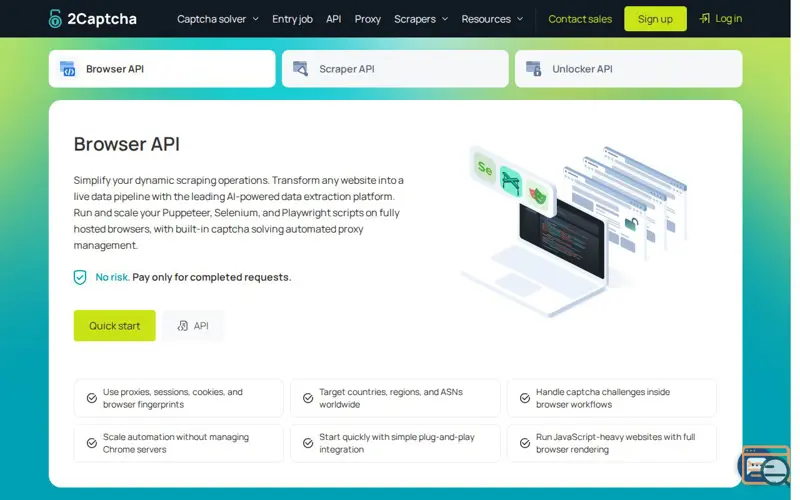Click the "Scale automation without managing" card
The image size is (800, 500).
click(179, 443)
